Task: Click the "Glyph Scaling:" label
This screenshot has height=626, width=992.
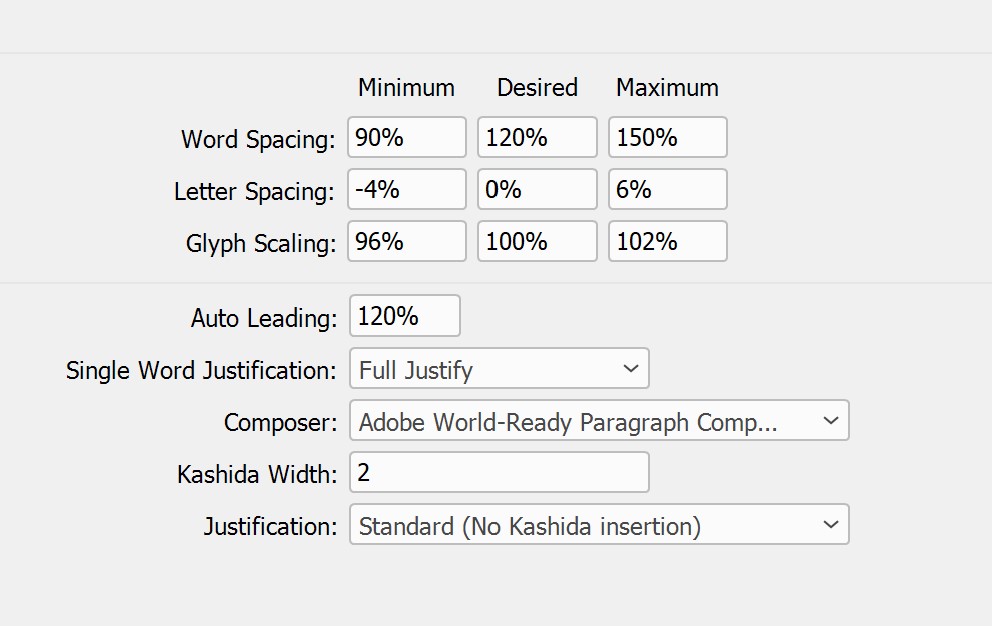Action: (260, 243)
